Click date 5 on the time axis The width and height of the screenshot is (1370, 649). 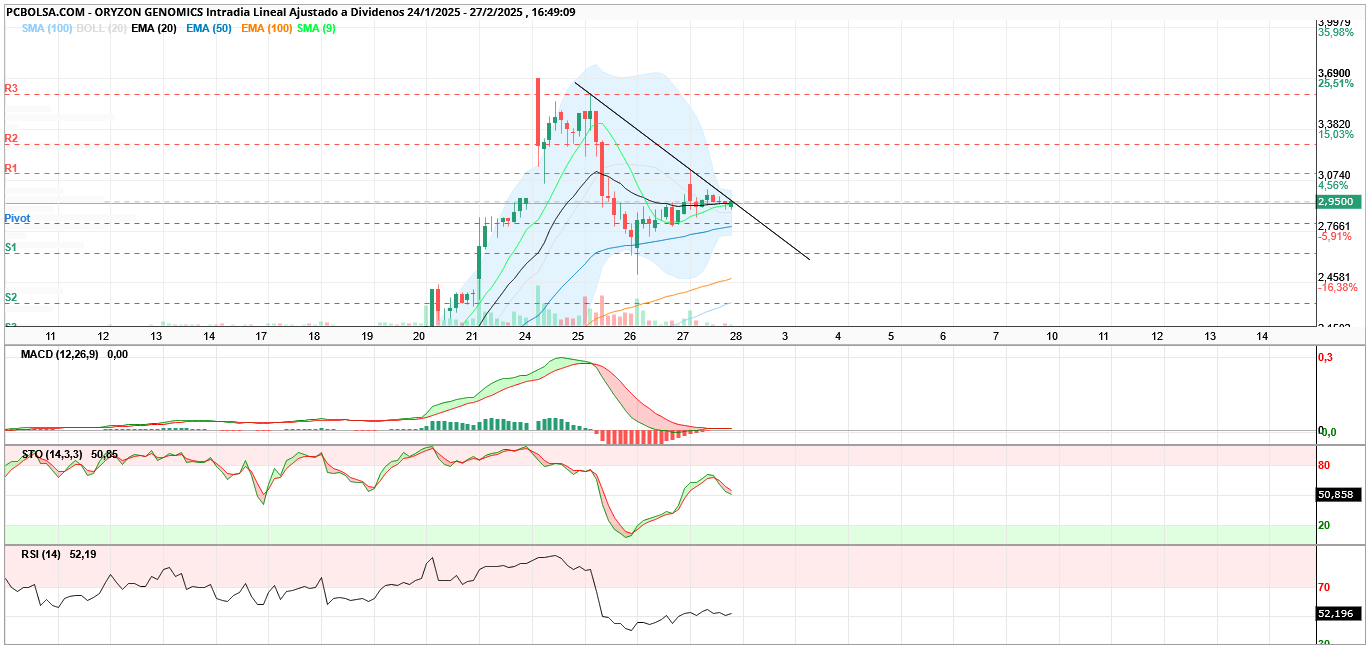[x=891, y=337]
